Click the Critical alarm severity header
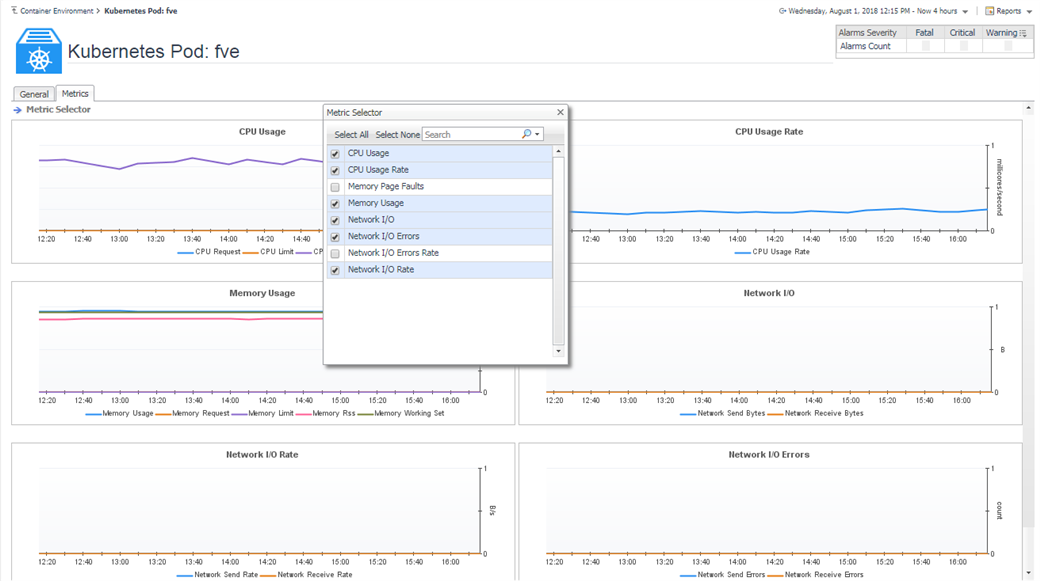The image size is (1040, 581). 962,32
